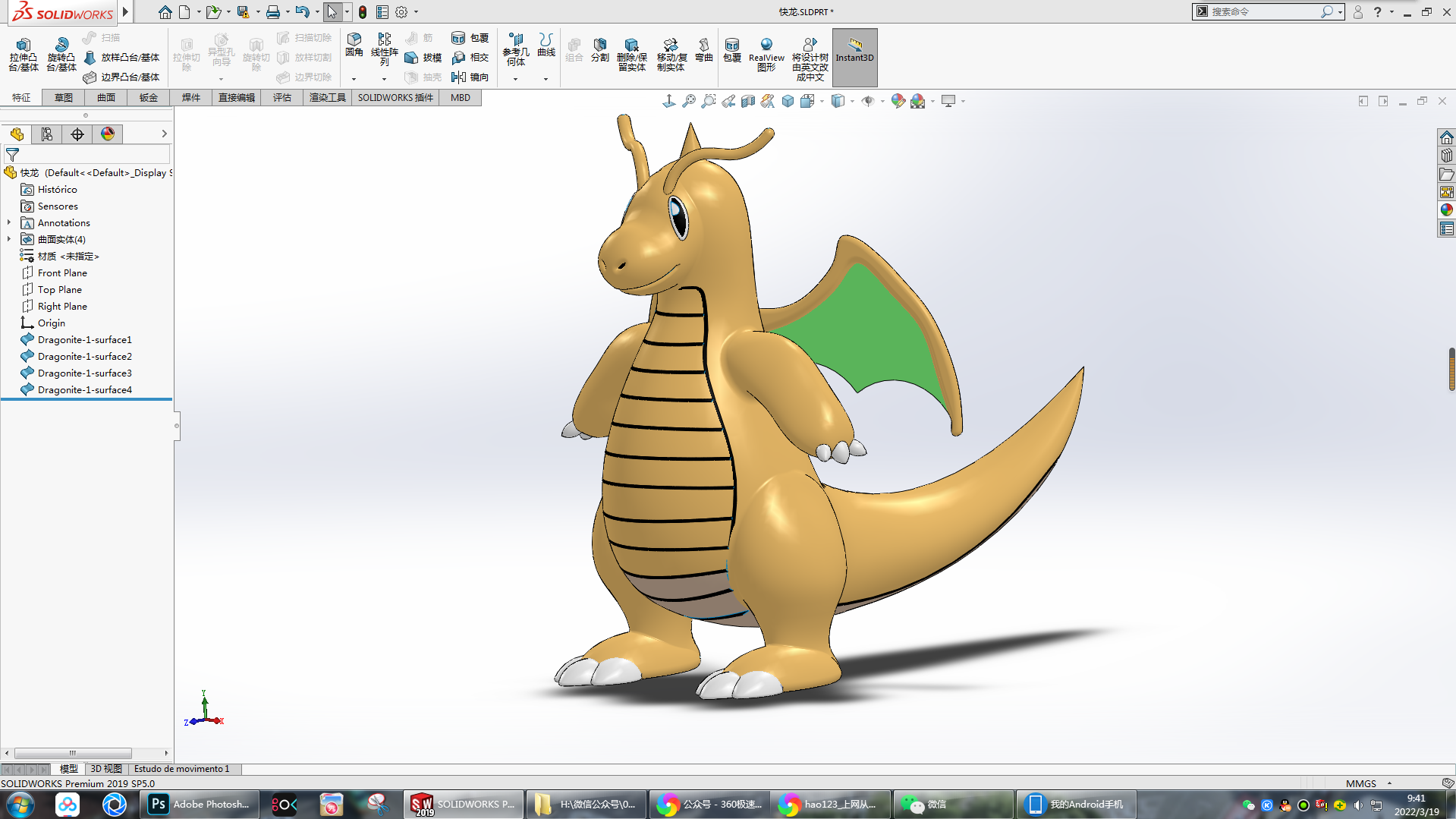Click the Rebuild traffic light icon
The image size is (1456, 819).
(x=363, y=12)
